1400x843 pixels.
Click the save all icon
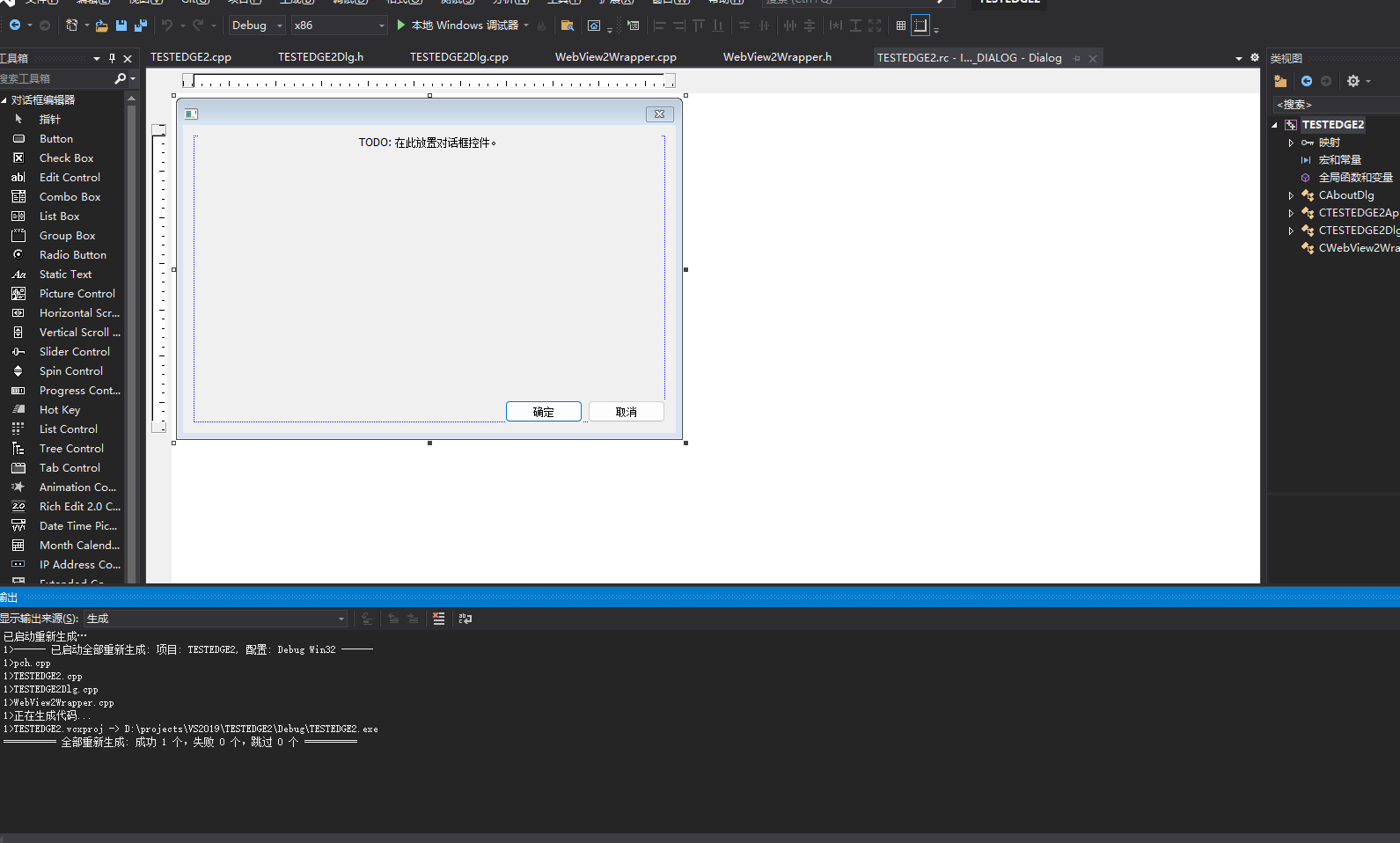141,26
